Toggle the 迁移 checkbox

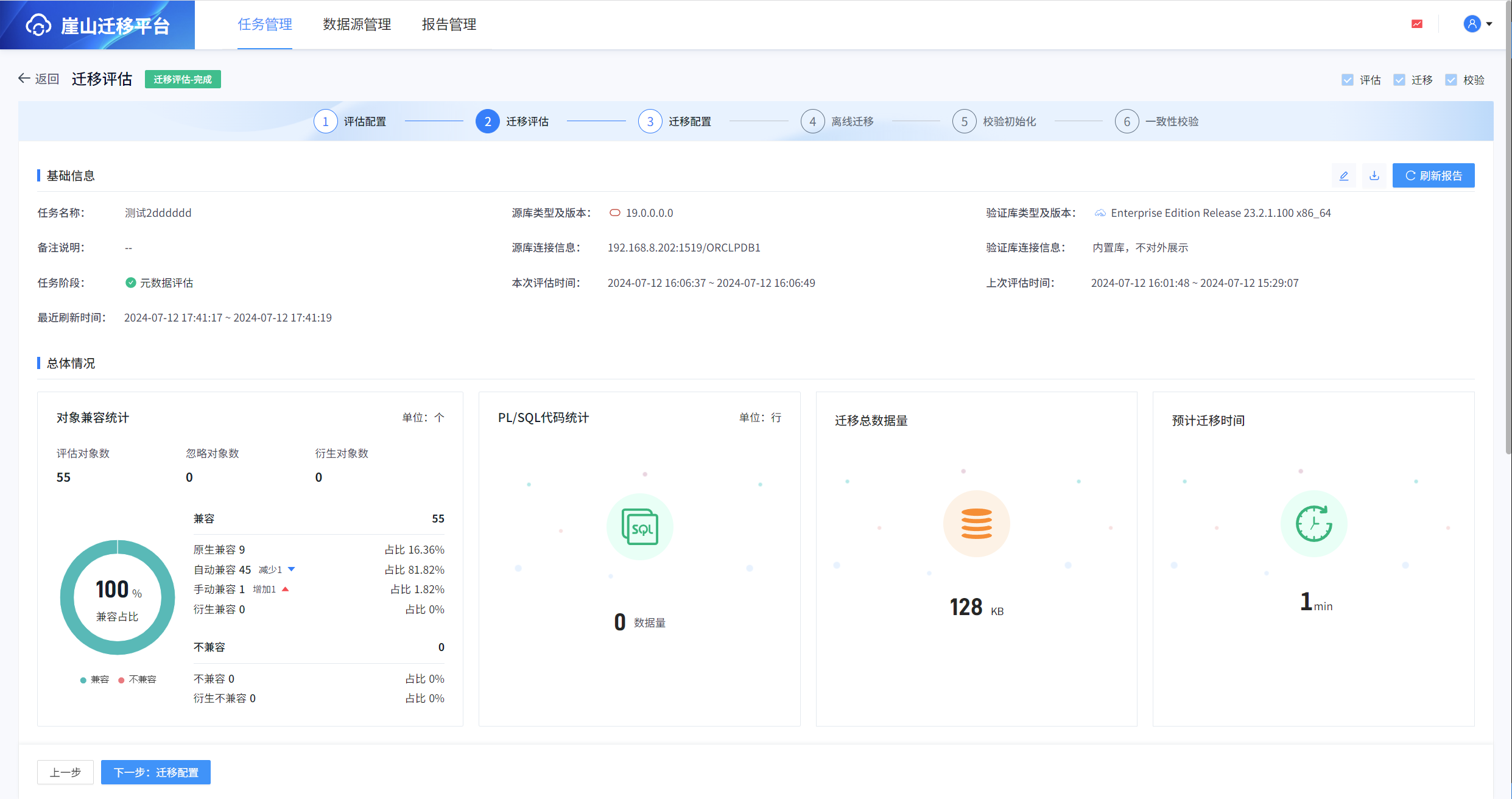pos(1399,80)
